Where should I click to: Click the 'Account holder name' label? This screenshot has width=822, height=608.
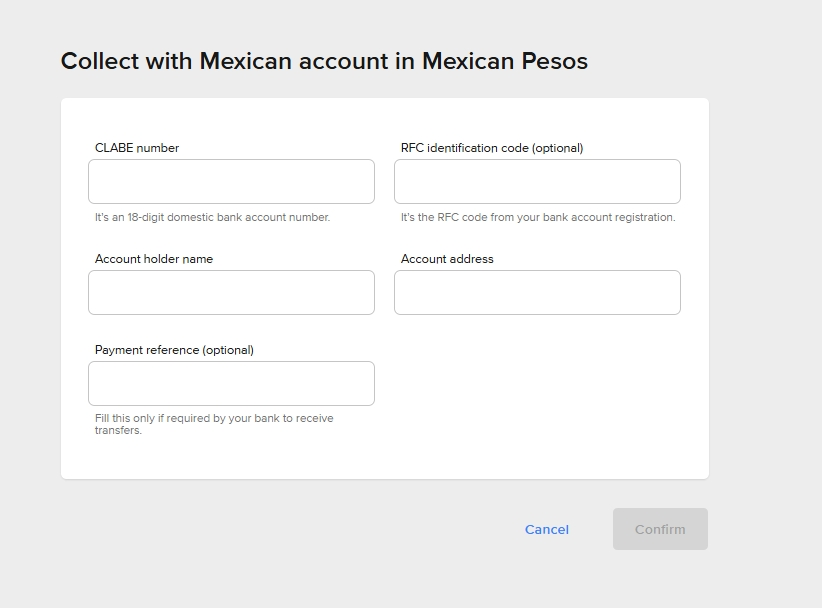(154, 259)
